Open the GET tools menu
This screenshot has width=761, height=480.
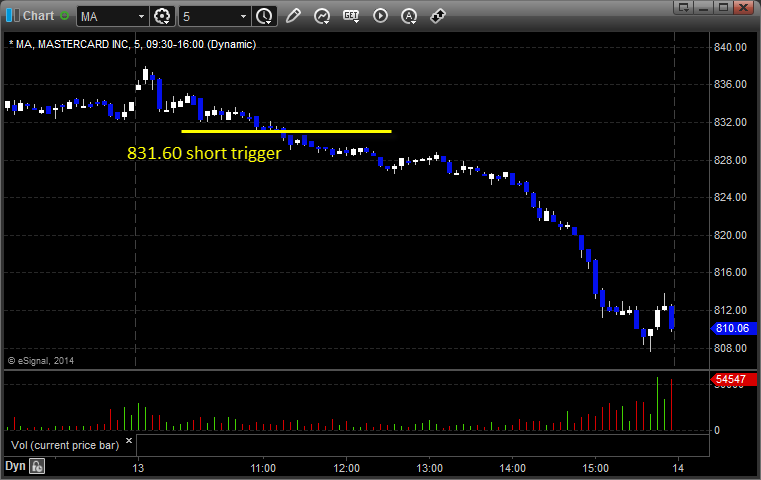coord(351,16)
